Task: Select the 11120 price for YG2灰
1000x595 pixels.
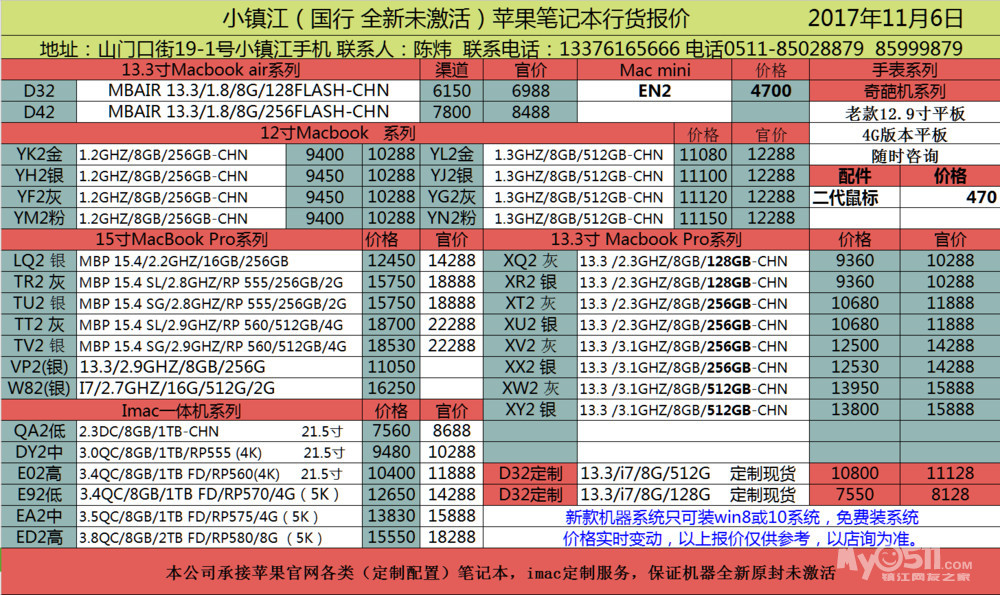Action: 703,197
